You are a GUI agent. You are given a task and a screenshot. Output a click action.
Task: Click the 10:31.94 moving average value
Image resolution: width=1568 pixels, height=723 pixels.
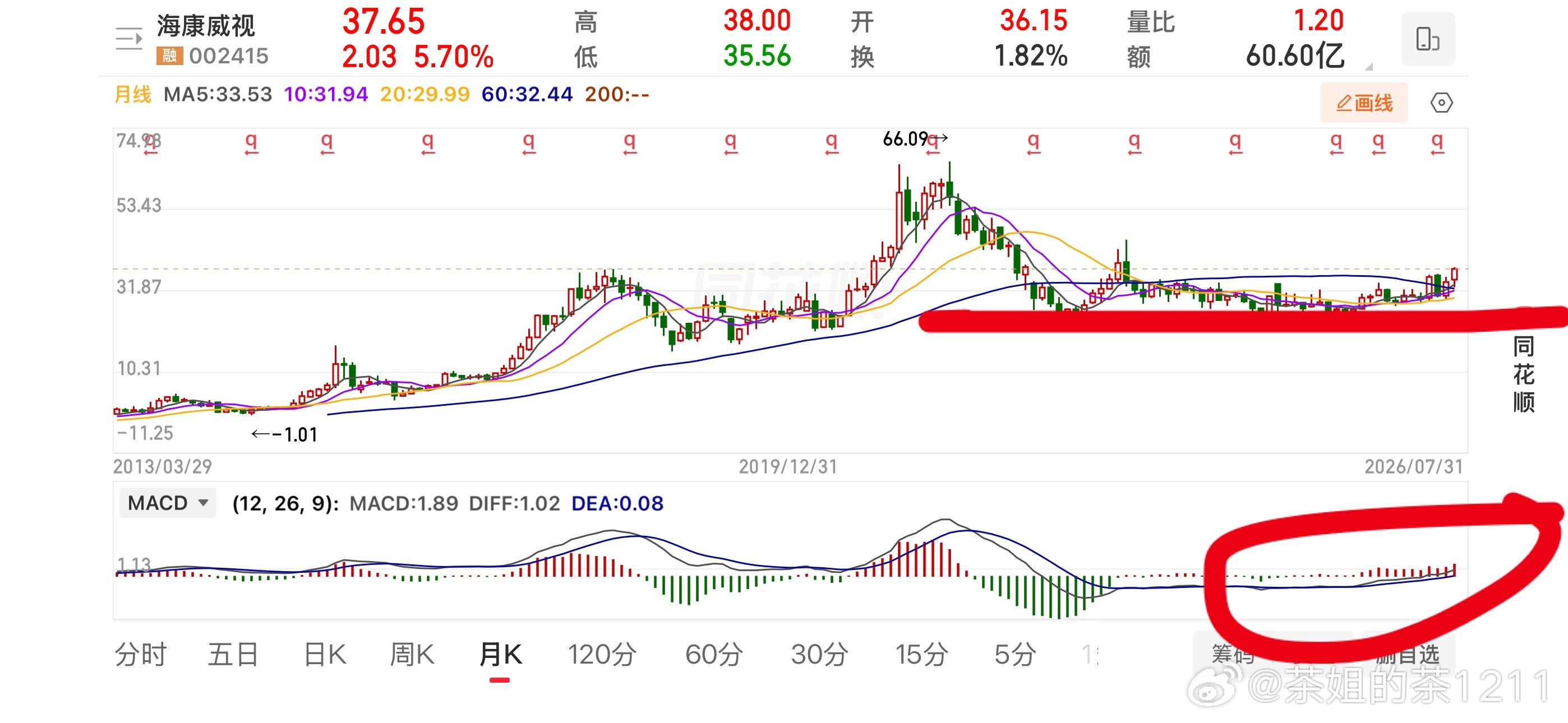coord(326,94)
